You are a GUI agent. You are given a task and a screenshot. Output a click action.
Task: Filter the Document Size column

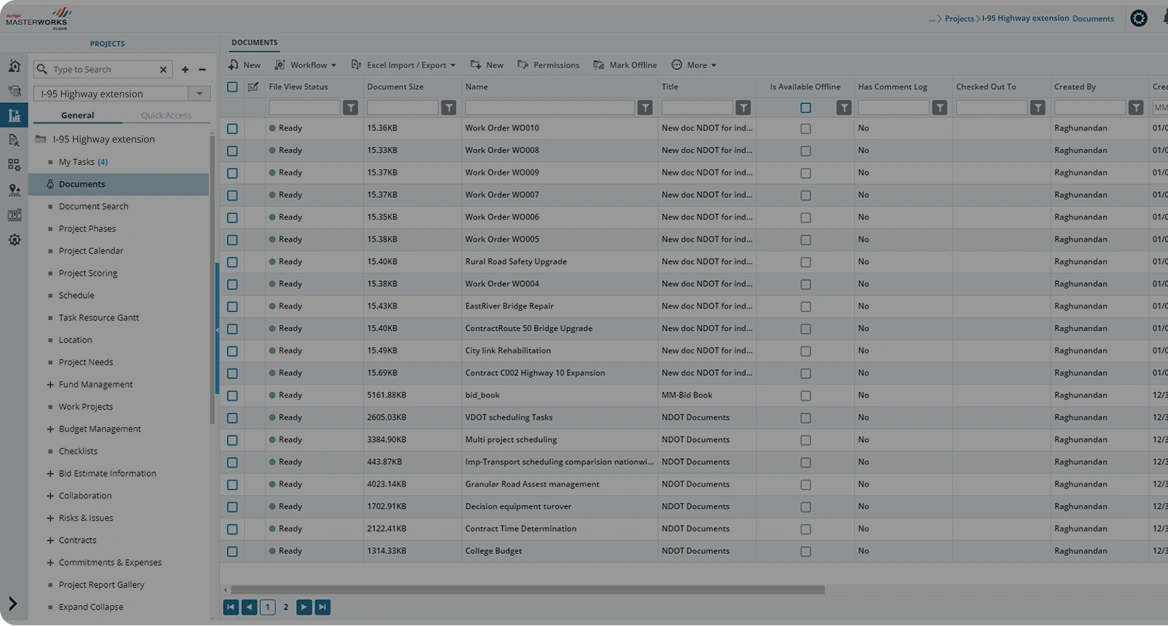point(448,108)
